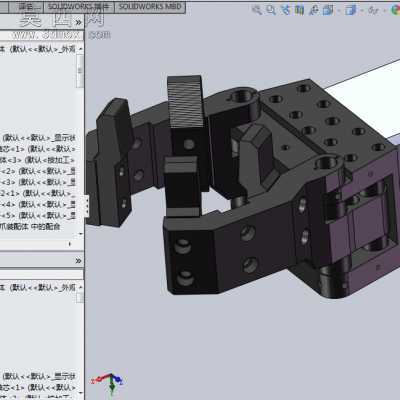
Task: Open Hide/Show Items glasses icon
Action: (373, 10)
